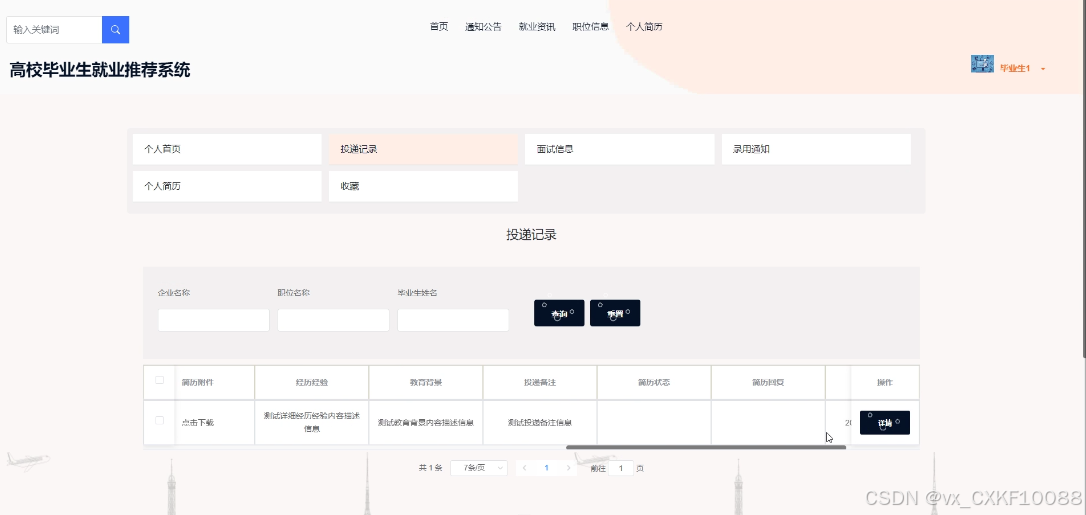This screenshot has height=515, width=1086.
Task: Open the 7条/页 page size dropdown
Action: click(x=479, y=468)
